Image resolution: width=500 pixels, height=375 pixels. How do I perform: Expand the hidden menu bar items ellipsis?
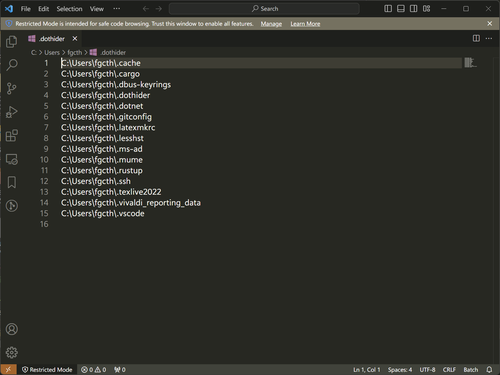[x=117, y=9]
